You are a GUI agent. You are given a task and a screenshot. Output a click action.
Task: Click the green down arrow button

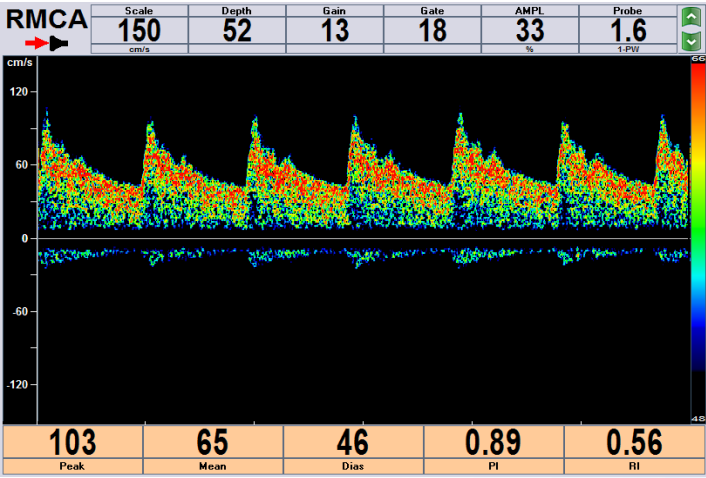coord(689,40)
